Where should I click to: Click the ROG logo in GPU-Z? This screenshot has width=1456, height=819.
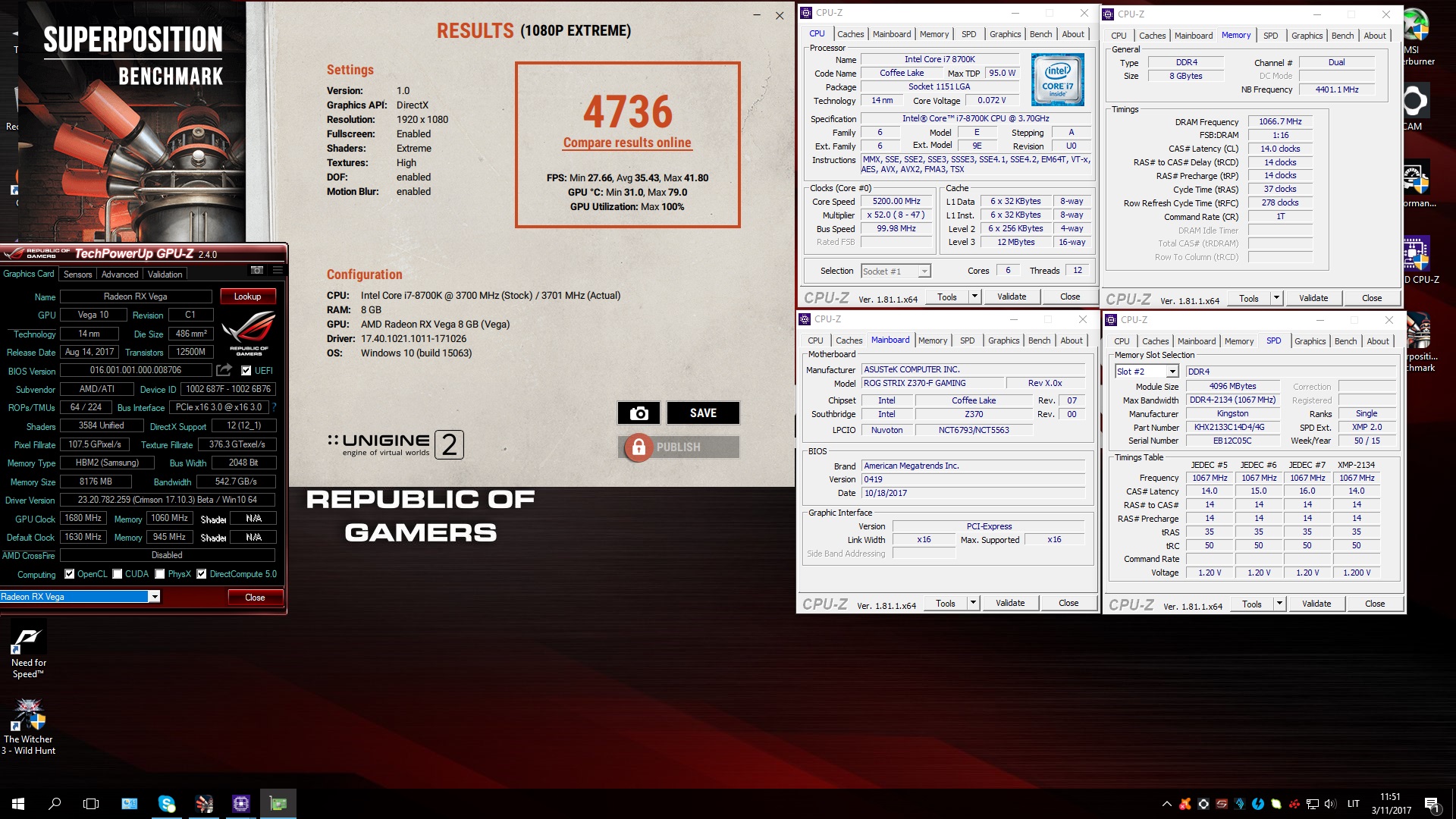[x=249, y=333]
